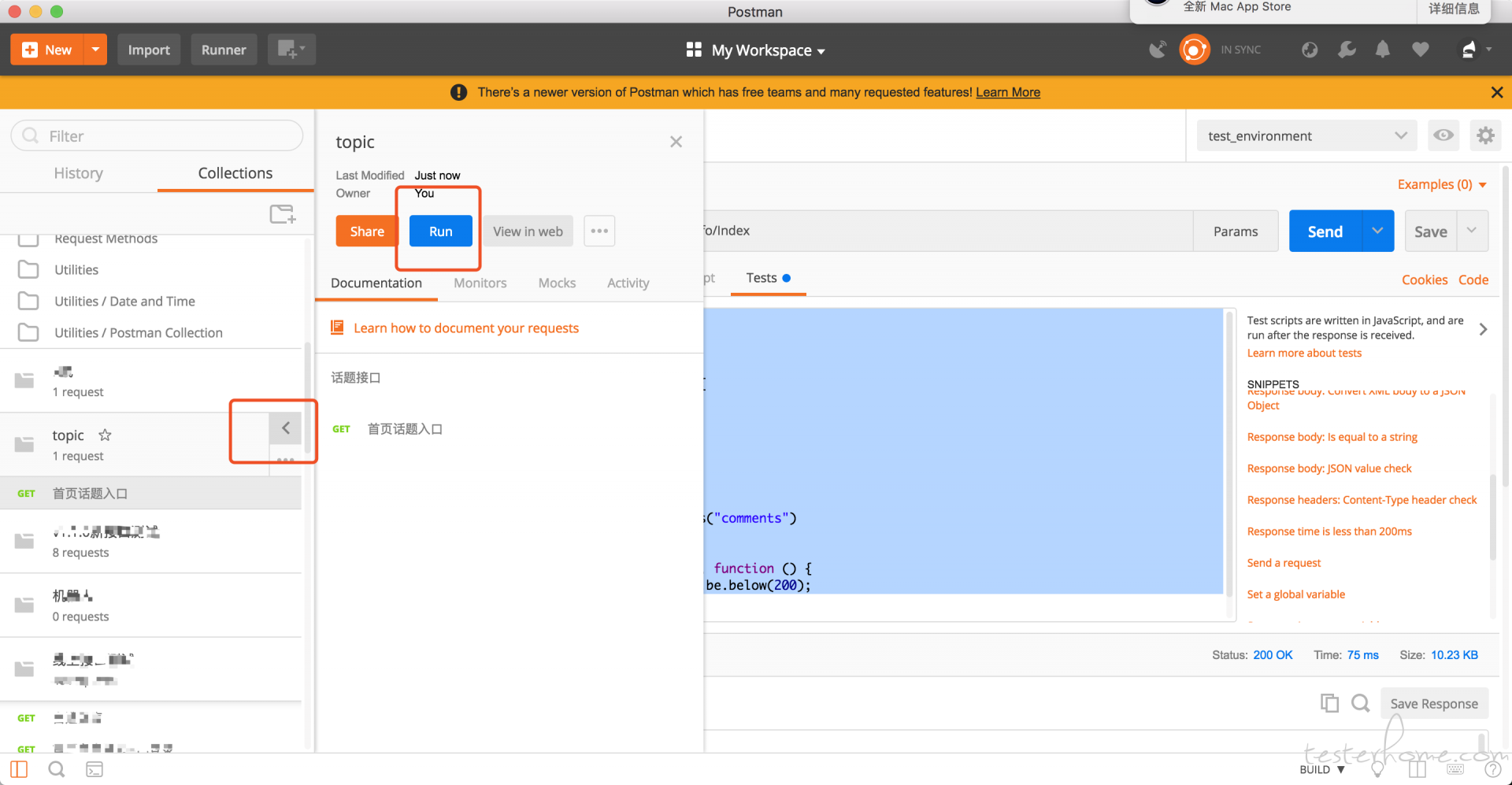The image size is (1512, 785).
Task: Open the Send button dropdown arrow
Action: point(1377,231)
